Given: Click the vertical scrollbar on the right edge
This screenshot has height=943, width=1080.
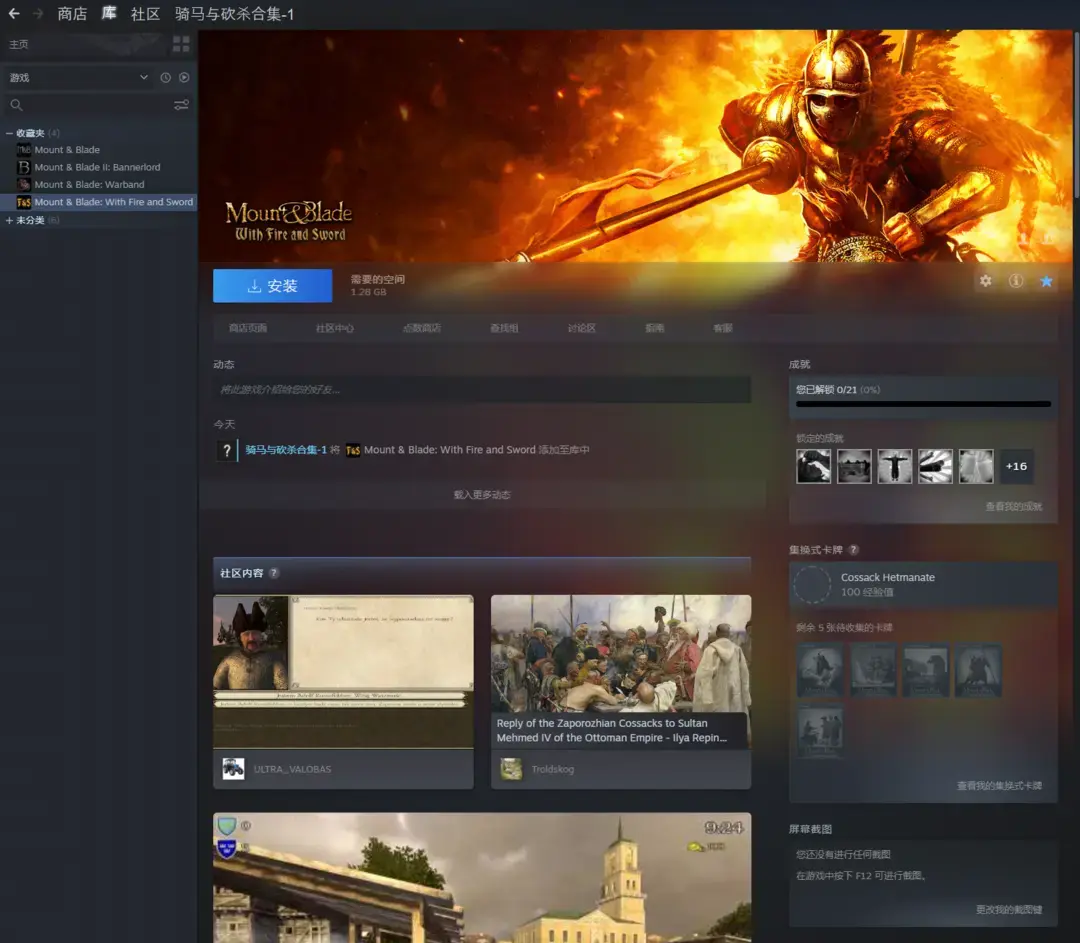Looking at the screenshot, I should tap(1077, 114).
